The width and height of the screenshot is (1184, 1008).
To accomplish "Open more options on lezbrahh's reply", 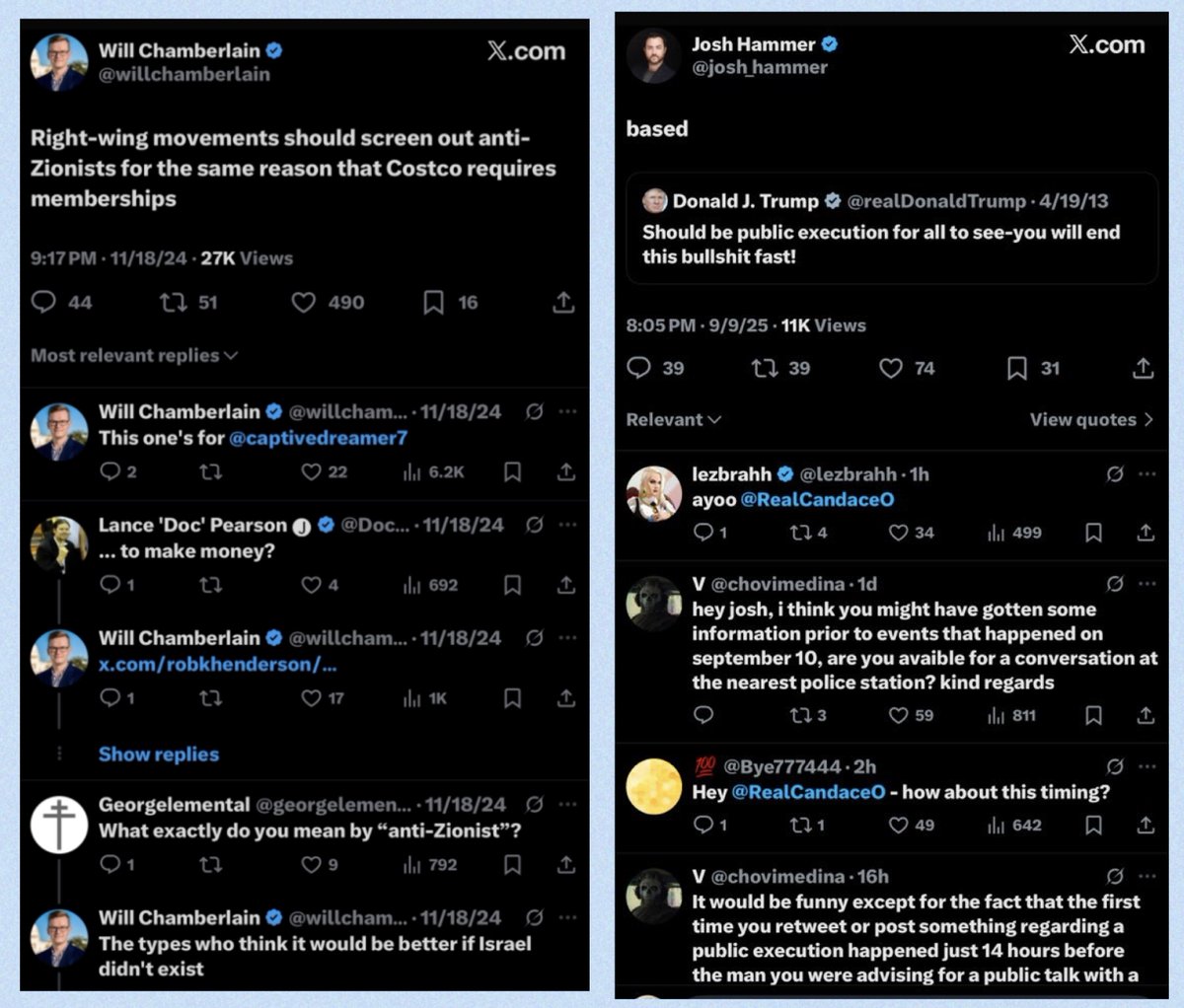I will (1147, 473).
